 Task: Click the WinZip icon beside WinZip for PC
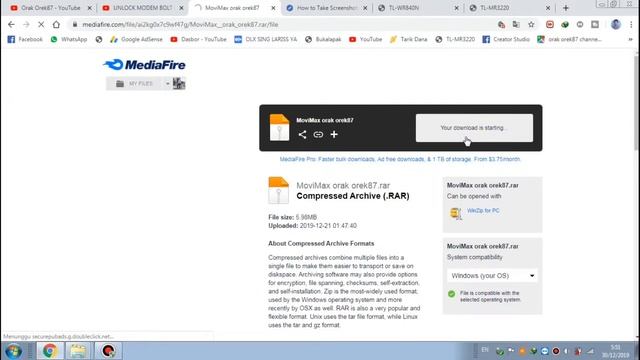(x=456, y=213)
